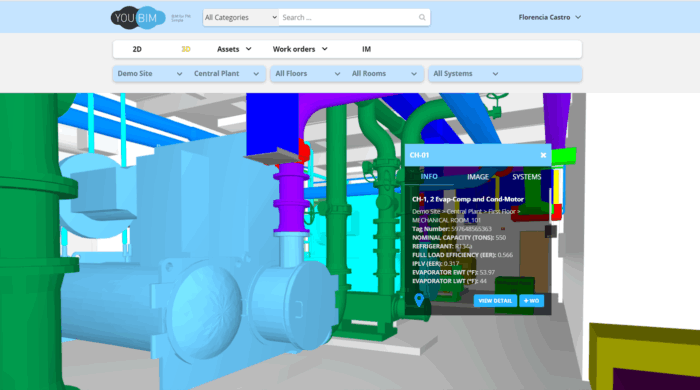Click the NOMINAL CAPACITY (TONS) line

[458, 237]
